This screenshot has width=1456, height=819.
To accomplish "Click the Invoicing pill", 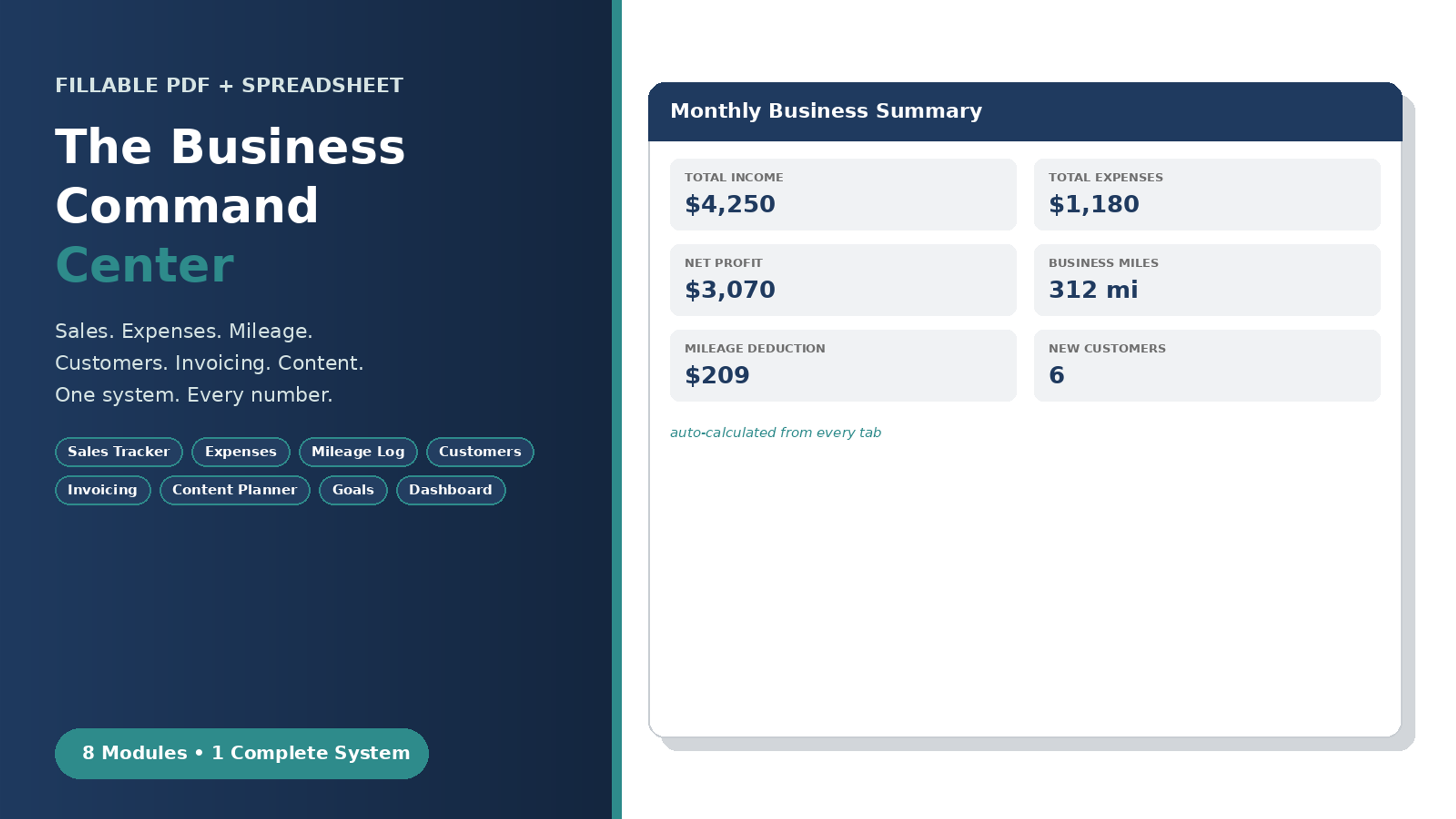I will coord(102,490).
